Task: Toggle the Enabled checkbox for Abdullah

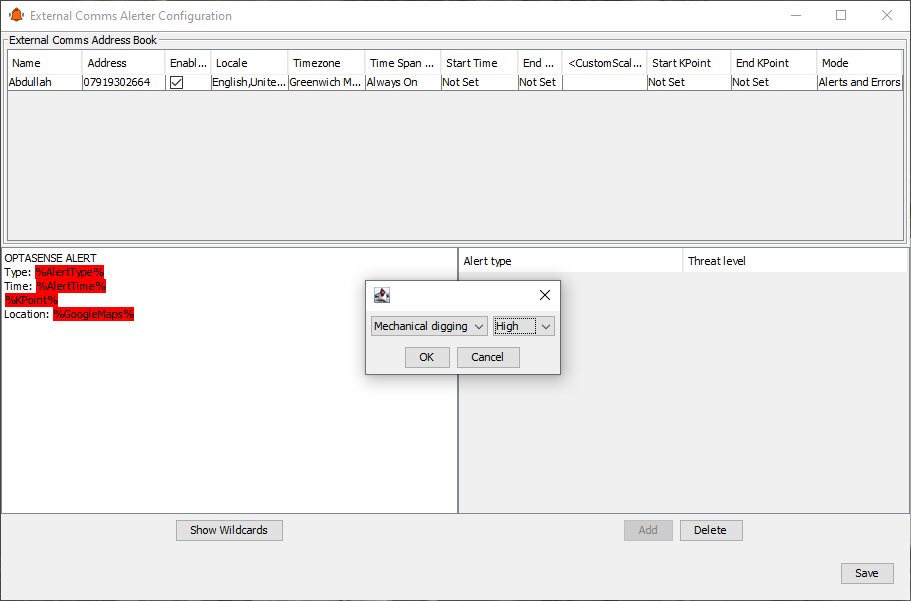Action: coord(176,83)
